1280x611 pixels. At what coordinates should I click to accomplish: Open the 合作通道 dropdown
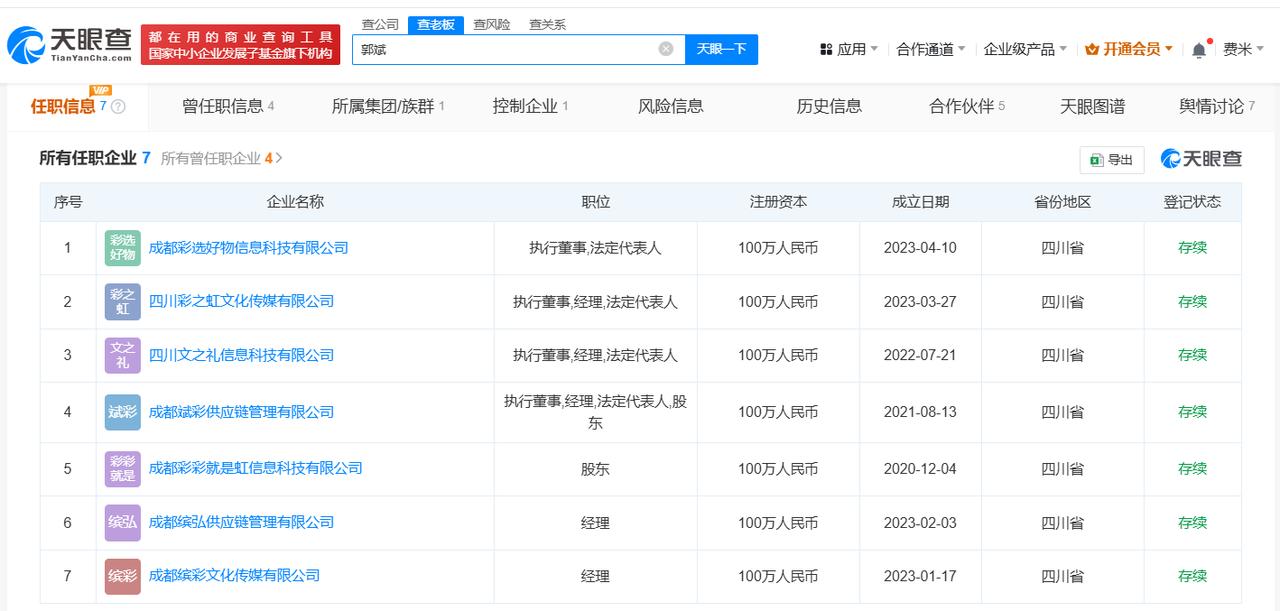tap(931, 49)
